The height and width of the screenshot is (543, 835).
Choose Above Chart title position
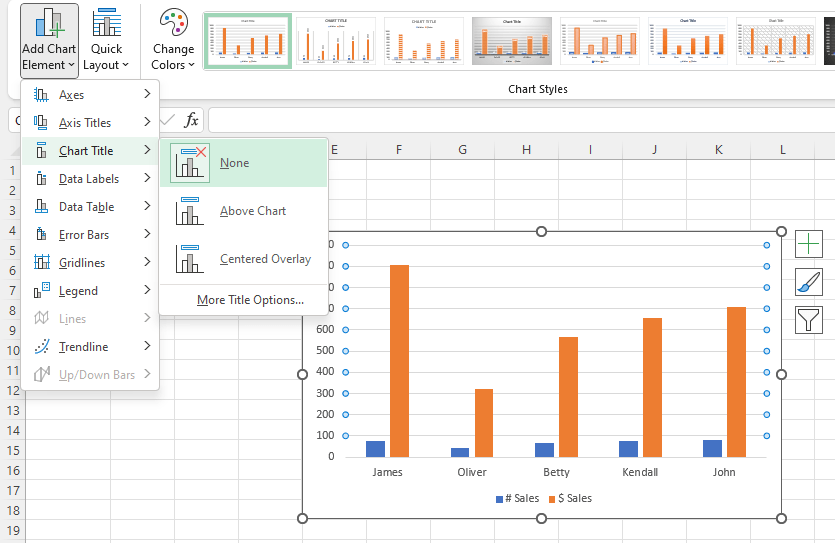tap(243, 211)
